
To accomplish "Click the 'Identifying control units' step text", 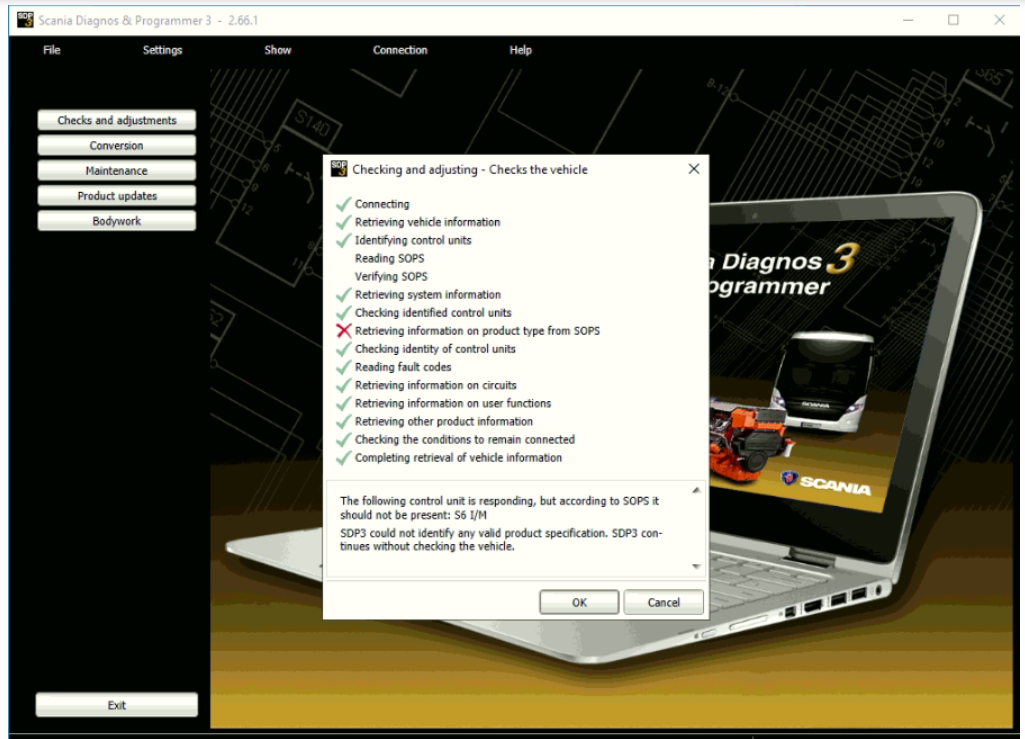I will click(x=413, y=240).
